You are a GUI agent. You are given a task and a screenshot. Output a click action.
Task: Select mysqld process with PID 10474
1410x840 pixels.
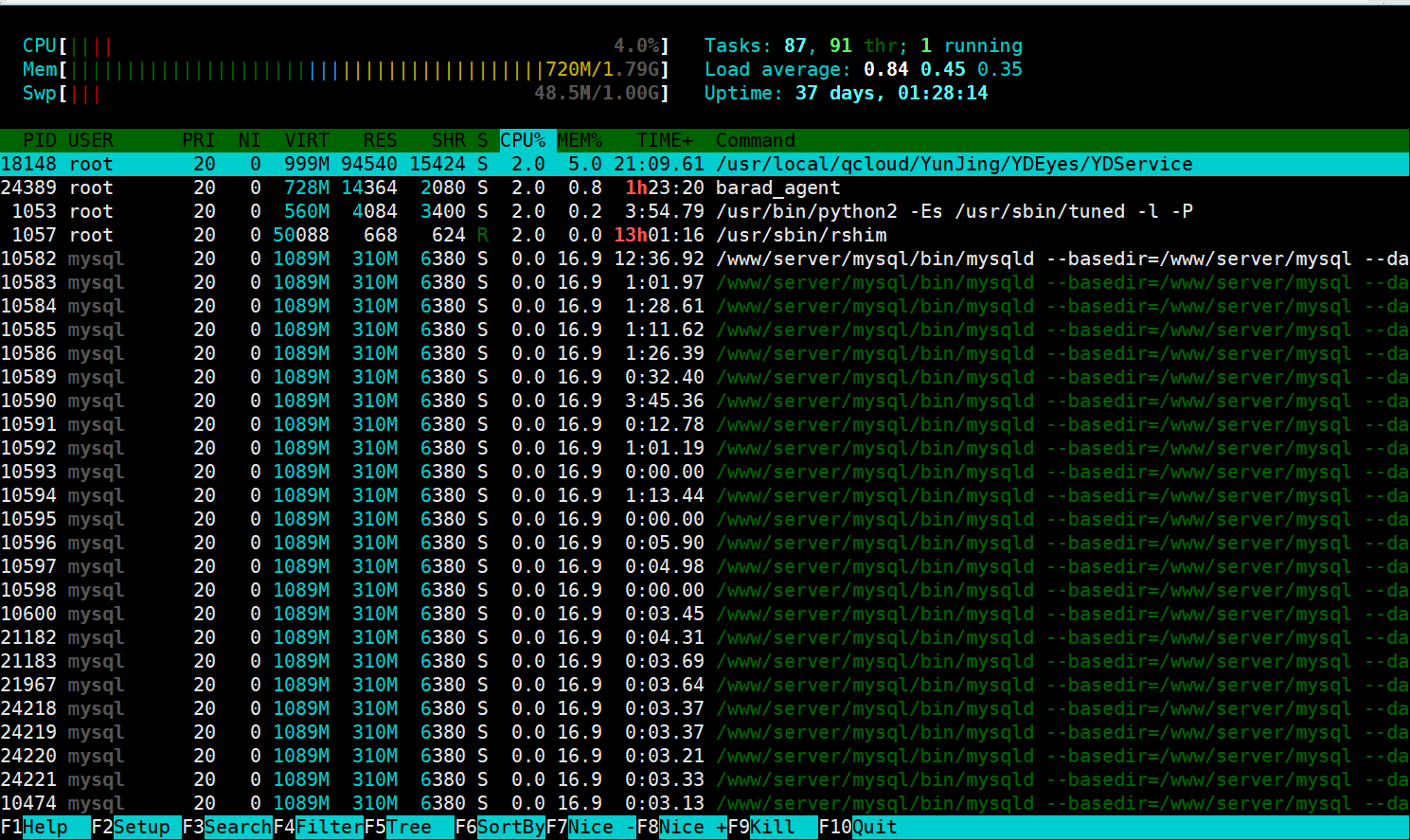(705, 803)
